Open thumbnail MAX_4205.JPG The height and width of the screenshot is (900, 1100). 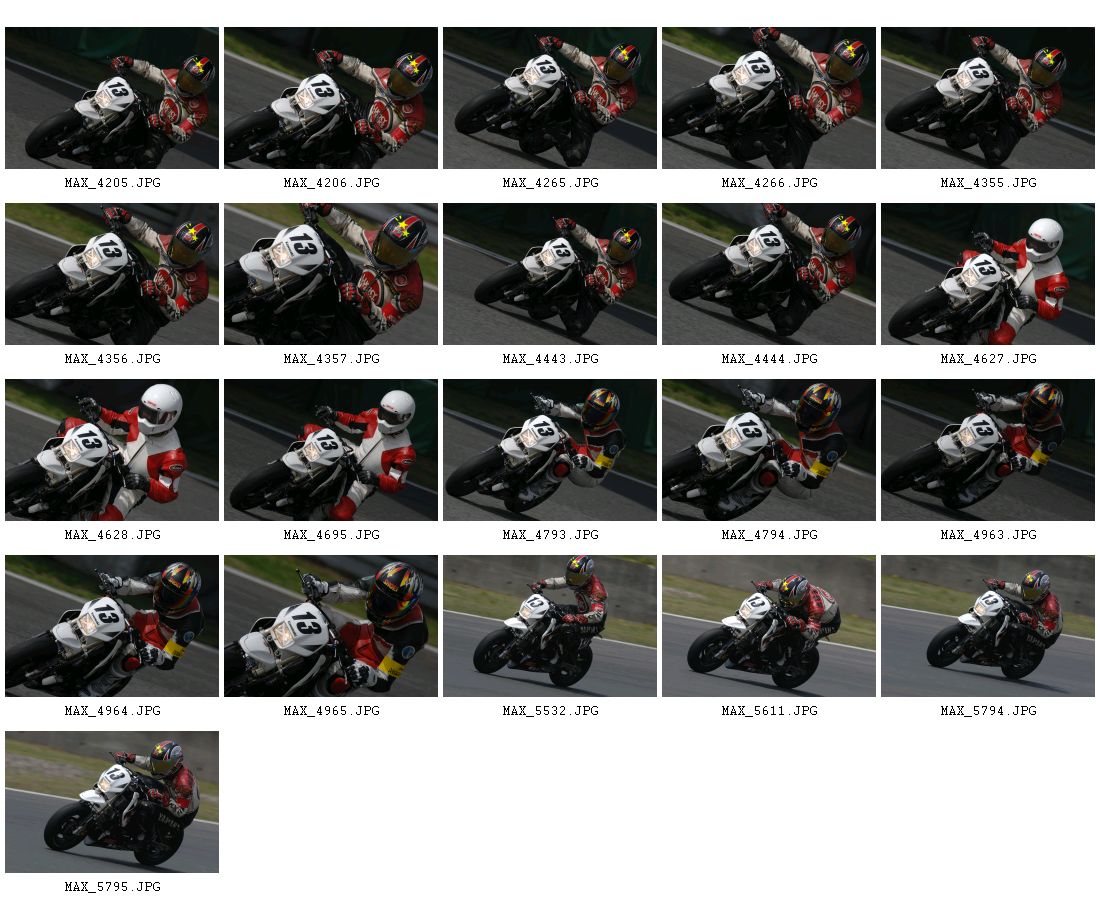tap(112, 98)
